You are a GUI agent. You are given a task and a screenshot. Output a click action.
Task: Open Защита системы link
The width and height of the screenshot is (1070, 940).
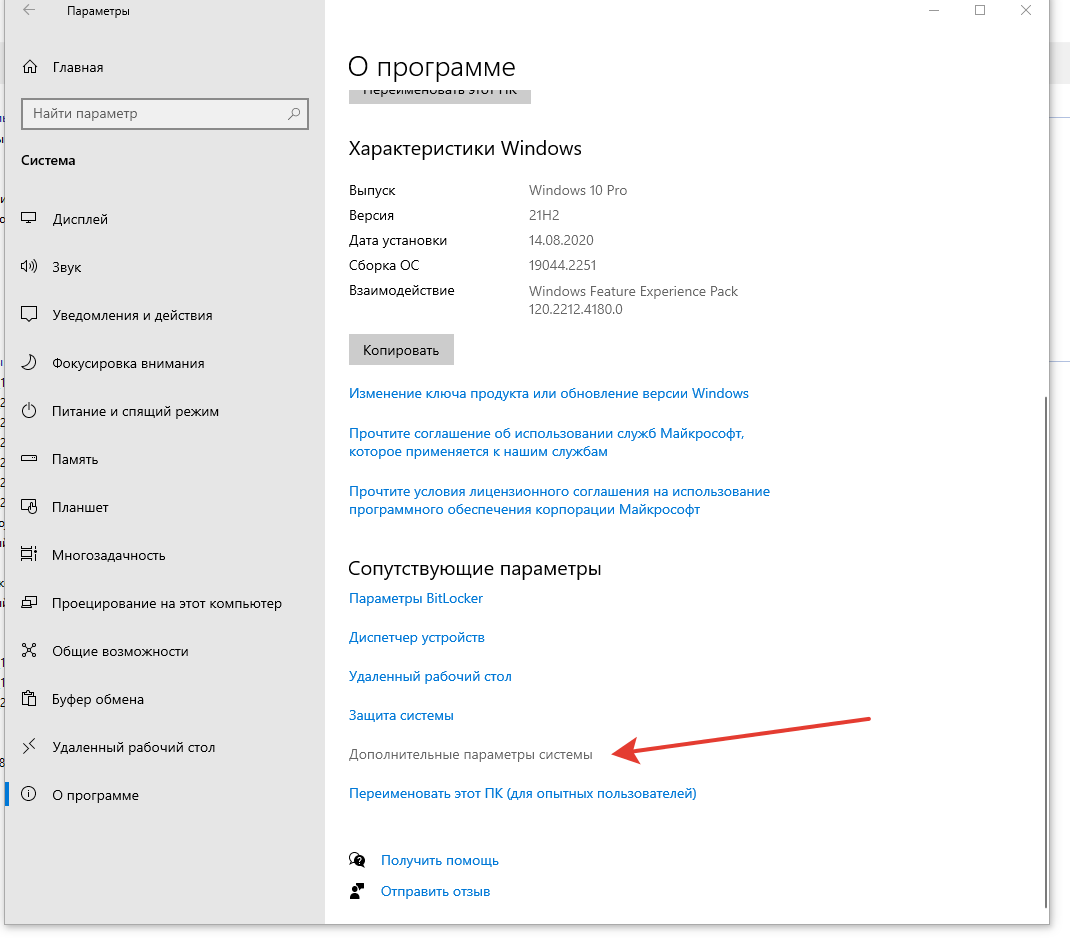[x=401, y=715]
